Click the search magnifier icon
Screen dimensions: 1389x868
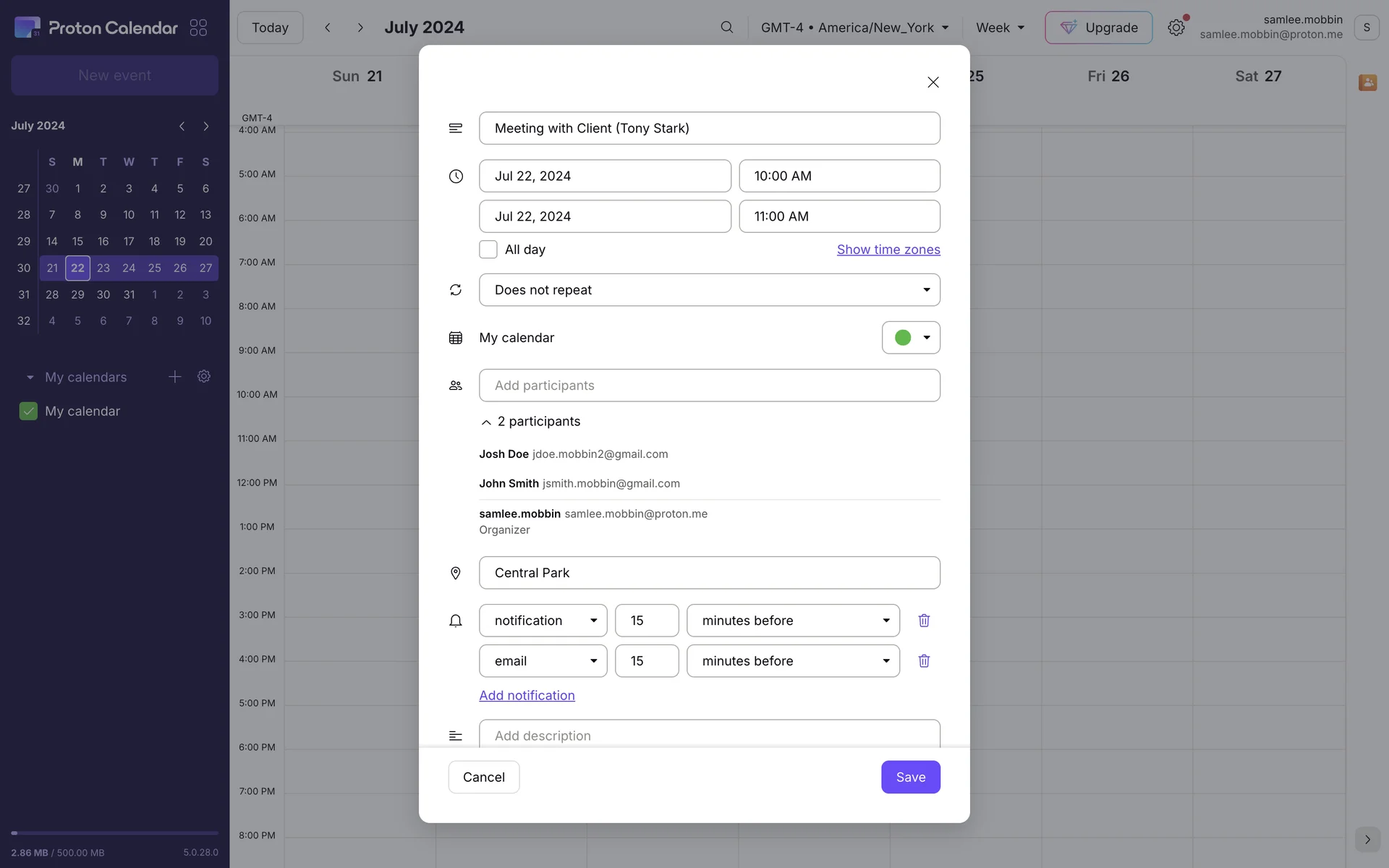pyautogui.click(x=726, y=27)
